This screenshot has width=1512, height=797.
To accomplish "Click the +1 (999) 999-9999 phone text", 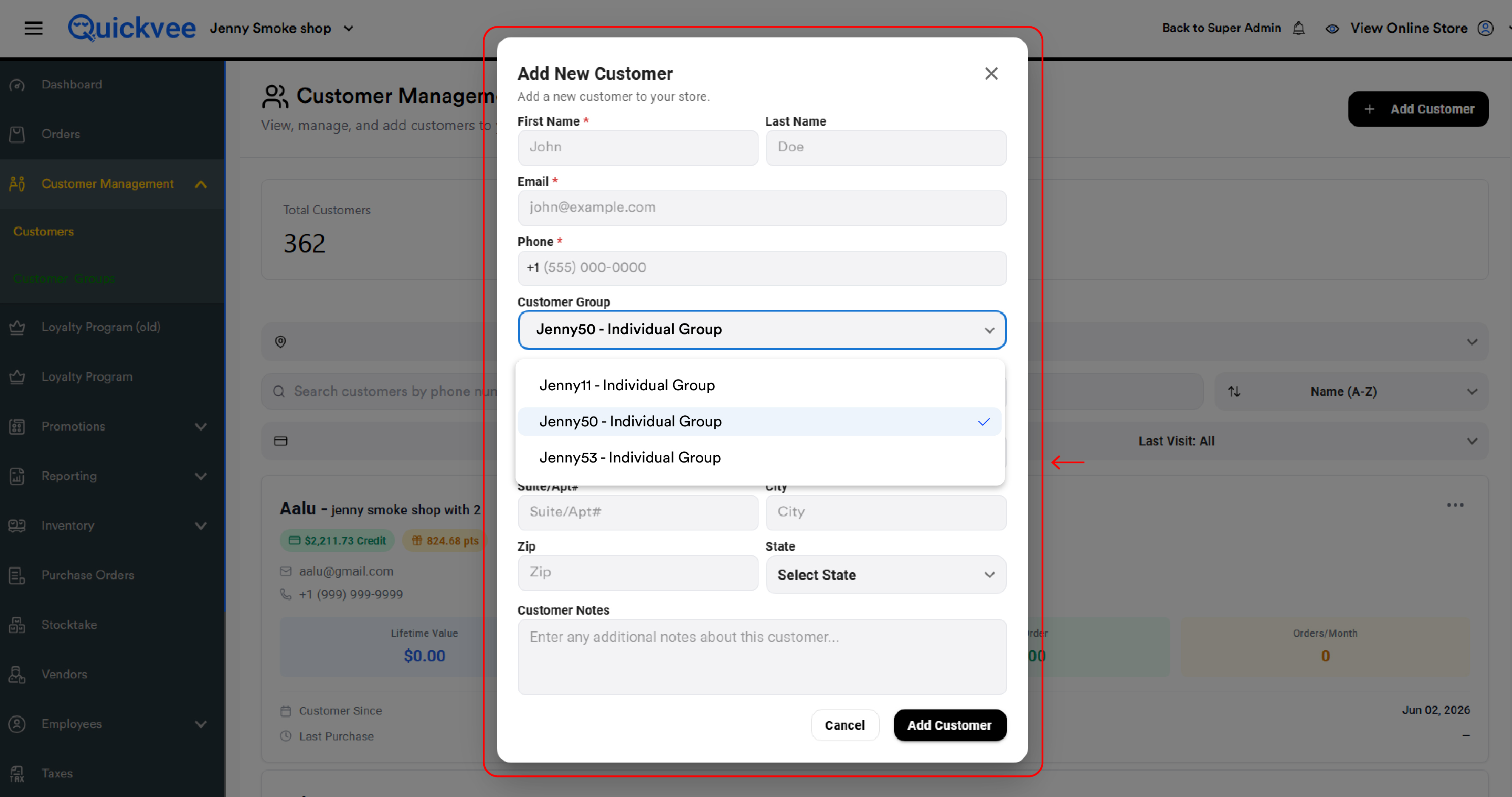I will (x=351, y=594).
